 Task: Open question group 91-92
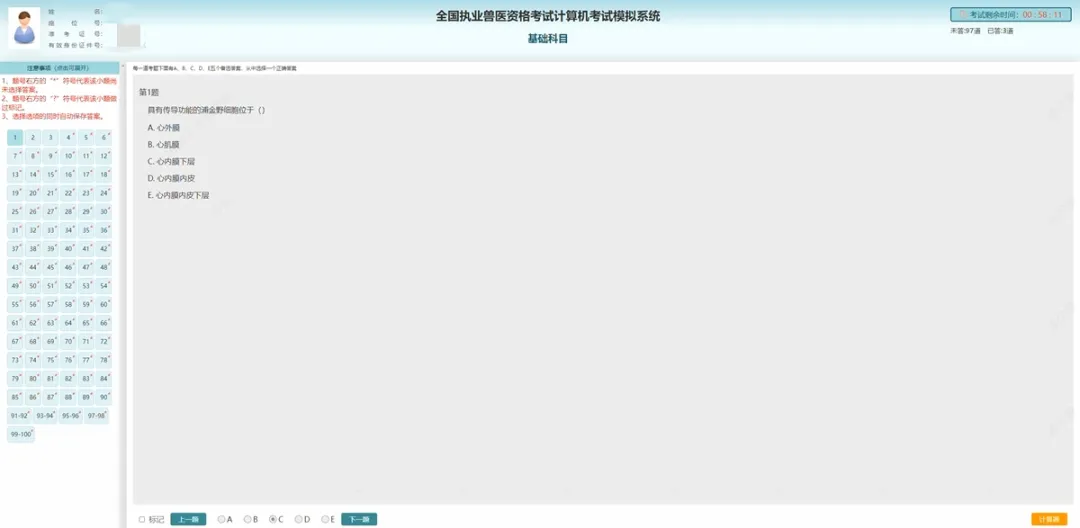click(19, 416)
